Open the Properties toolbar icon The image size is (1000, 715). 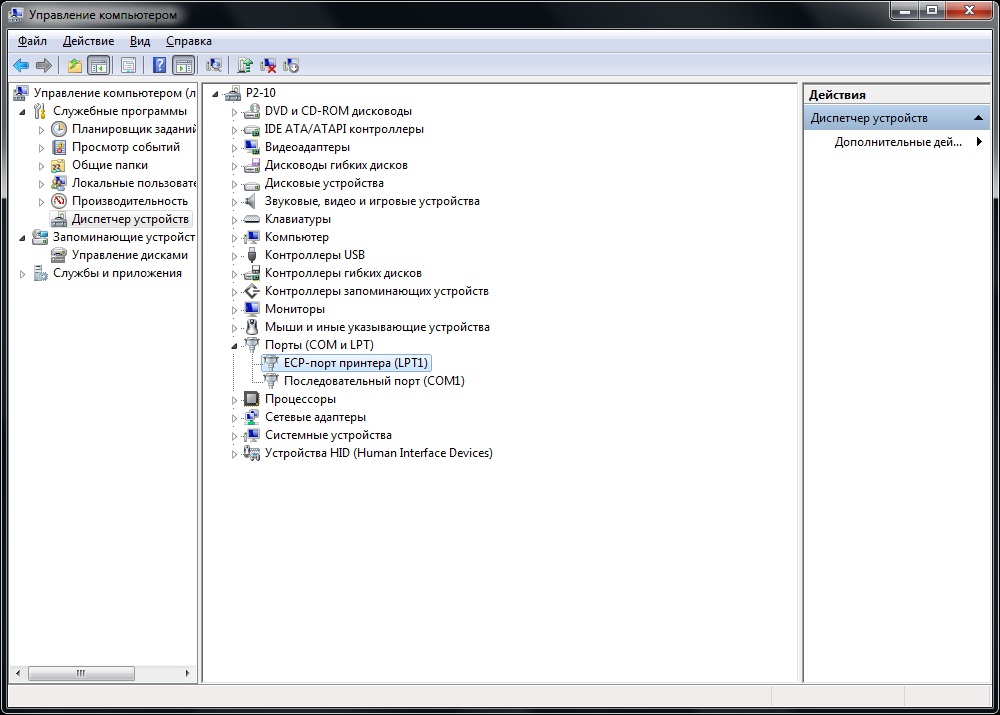pos(128,65)
